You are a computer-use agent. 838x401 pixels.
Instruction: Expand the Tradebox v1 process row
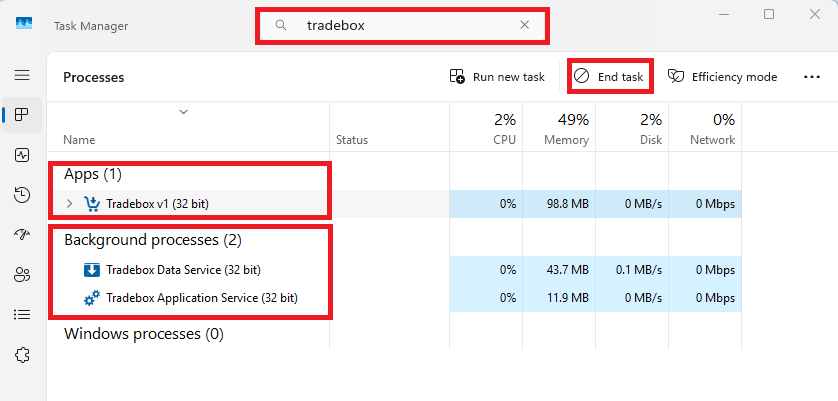(x=69, y=204)
